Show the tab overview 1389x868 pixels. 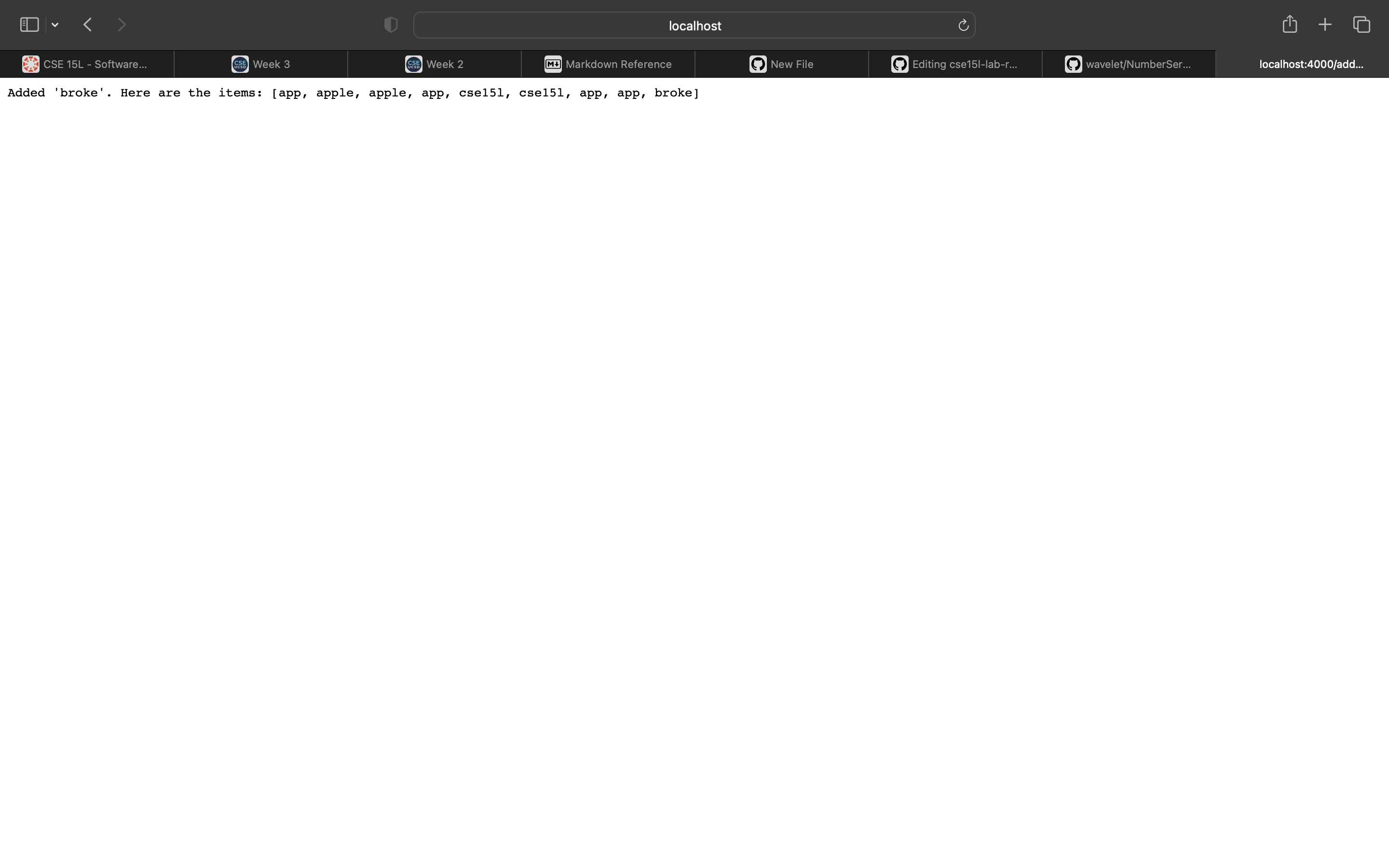tap(1362, 25)
